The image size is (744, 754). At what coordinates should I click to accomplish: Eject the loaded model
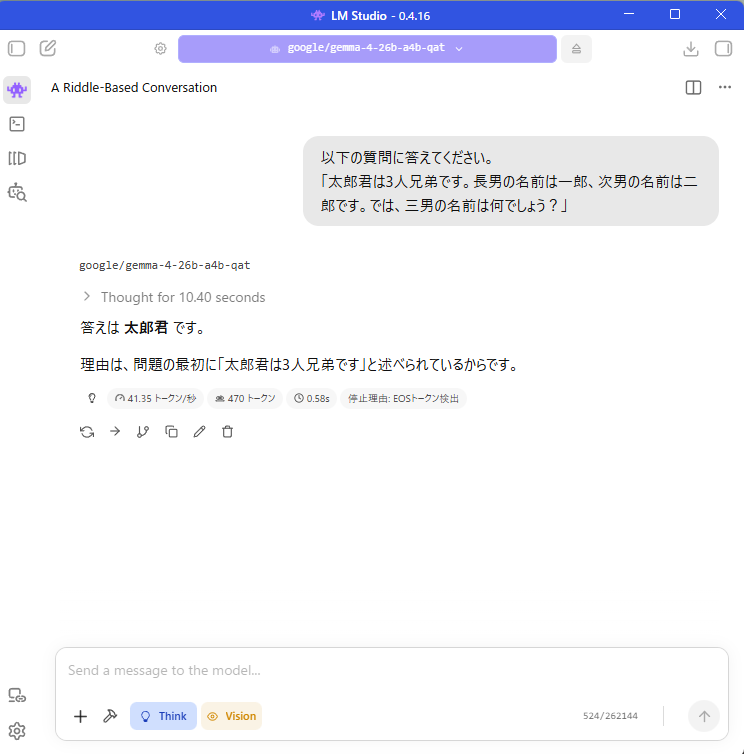pyautogui.click(x=576, y=49)
